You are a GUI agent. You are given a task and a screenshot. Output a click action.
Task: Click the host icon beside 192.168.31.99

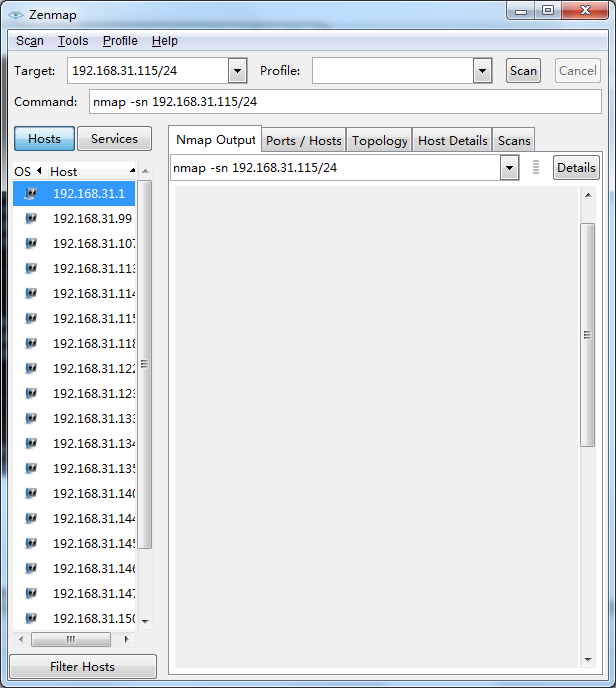coord(31,219)
